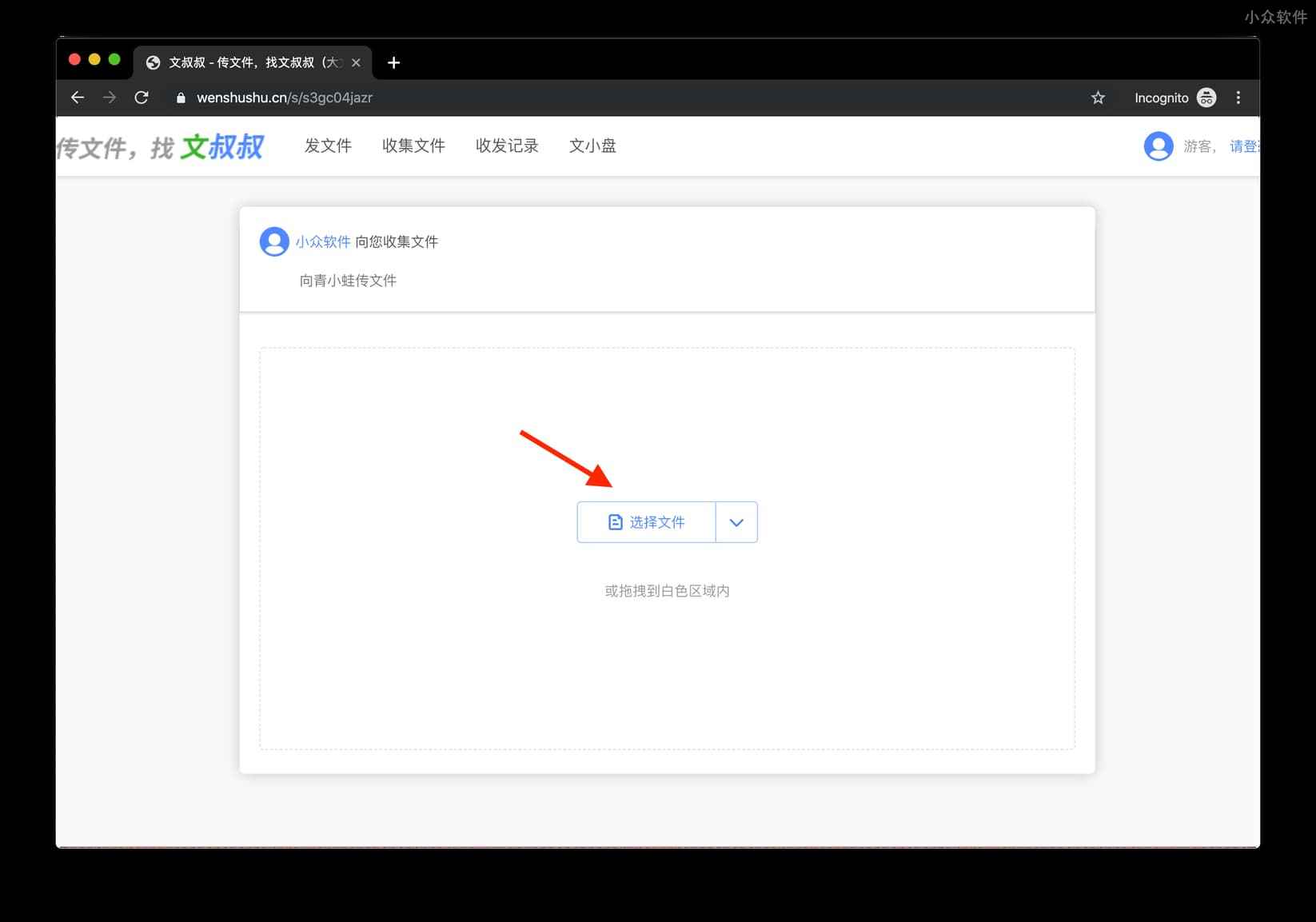
Task: Click the padlock site info icon
Action: [x=181, y=98]
